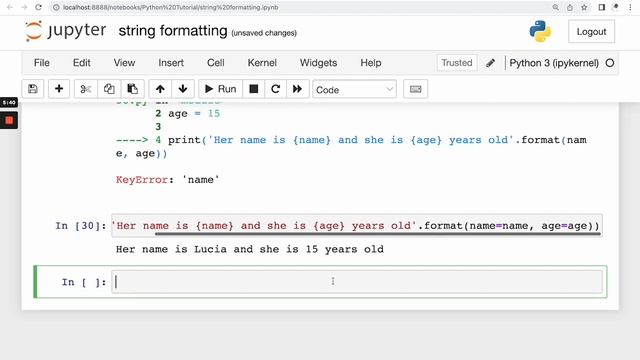Click the In [30] prompt label

coord(81,226)
